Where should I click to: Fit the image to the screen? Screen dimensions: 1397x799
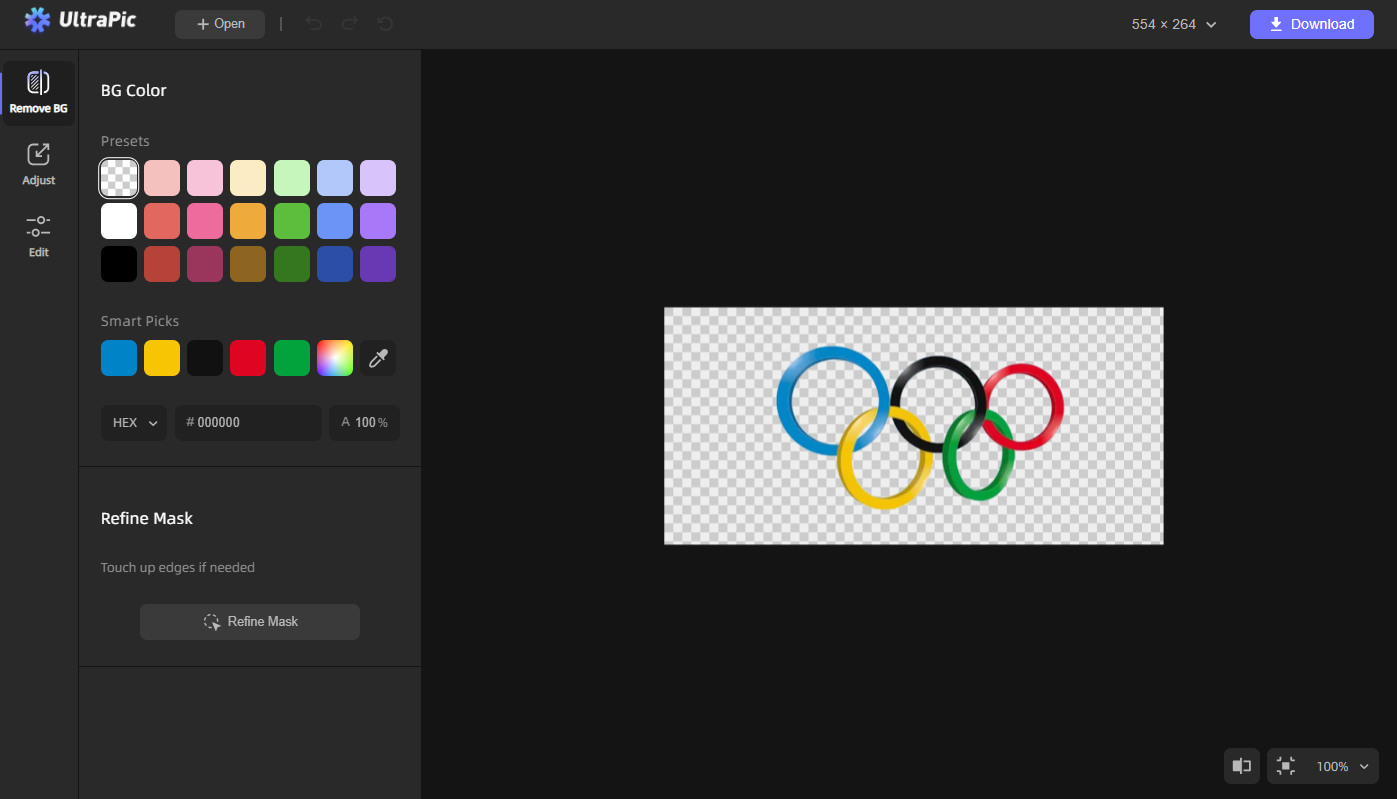point(1286,766)
